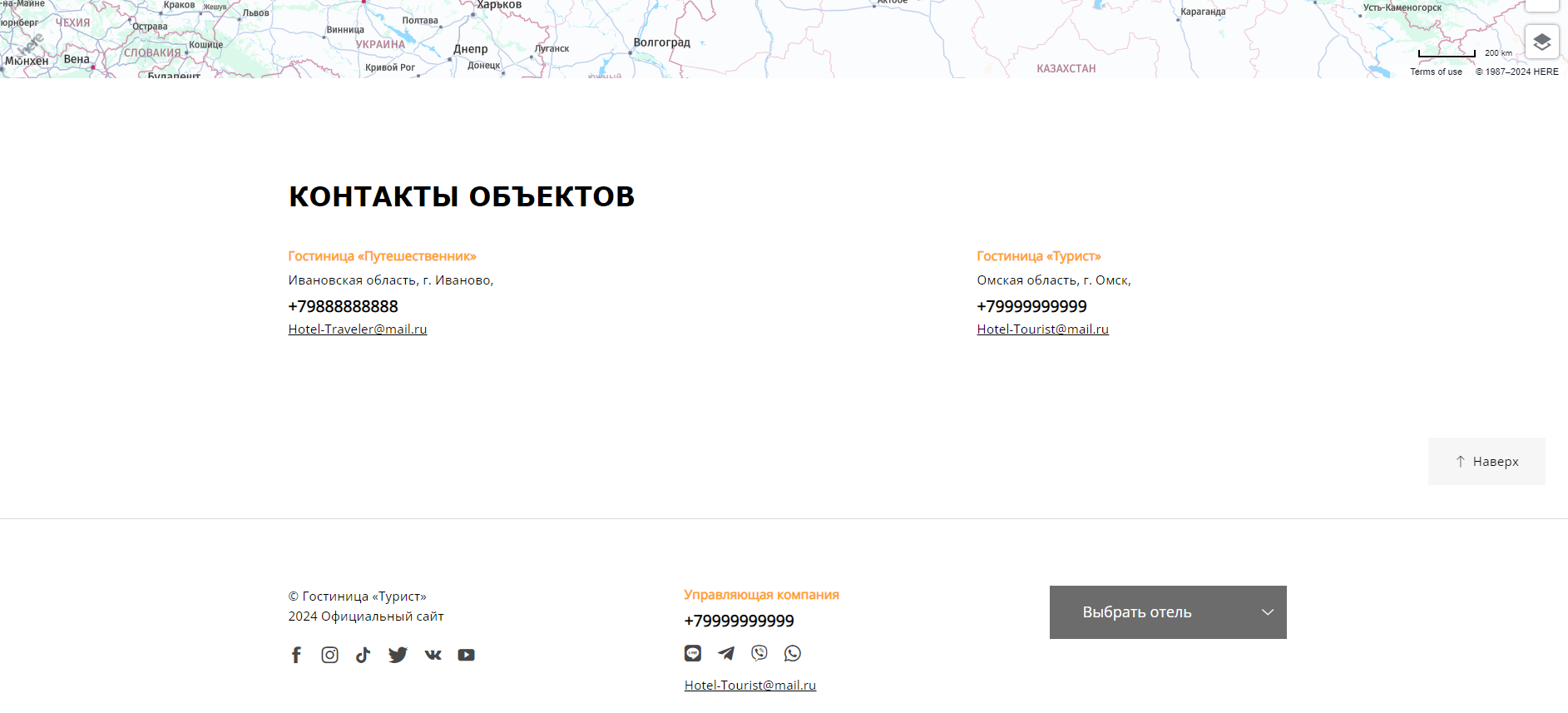Open the Facebook page icon
The height and width of the screenshot is (713, 1568).
296,655
